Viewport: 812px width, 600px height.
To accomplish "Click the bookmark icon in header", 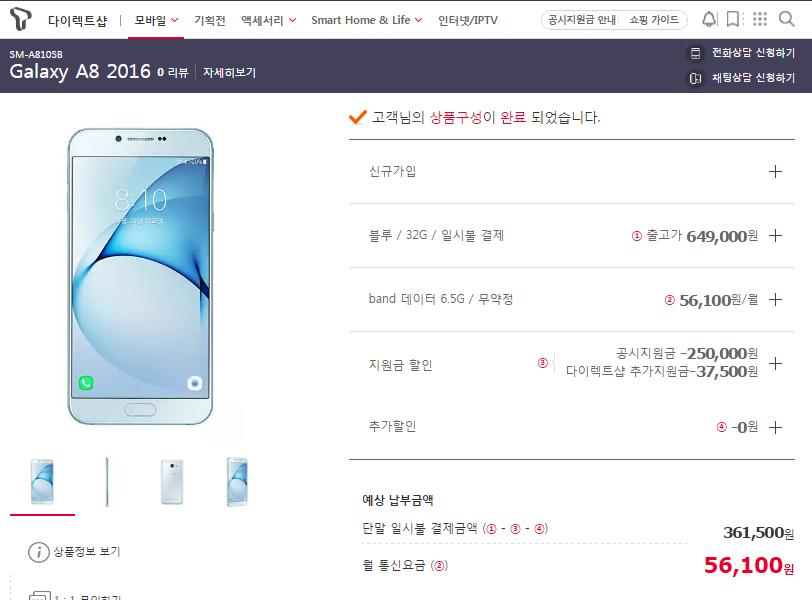I will pyautogui.click(x=732, y=20).
